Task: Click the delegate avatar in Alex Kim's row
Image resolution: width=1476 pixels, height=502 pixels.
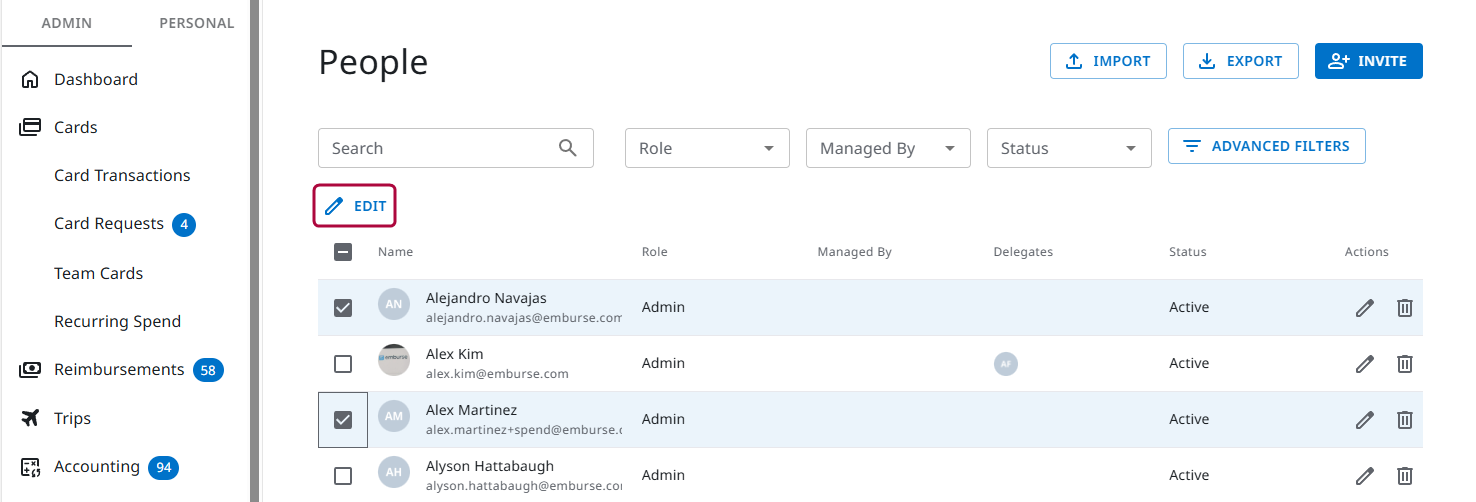Action: (1005, 364)
